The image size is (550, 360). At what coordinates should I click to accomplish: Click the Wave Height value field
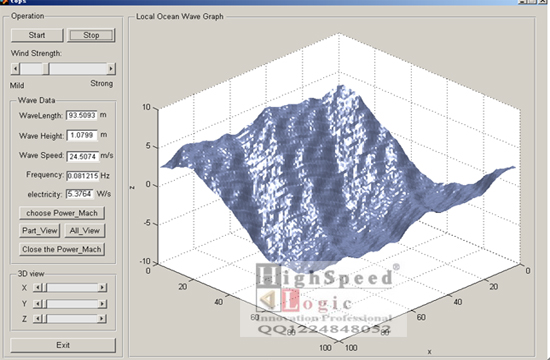[82, 135]
